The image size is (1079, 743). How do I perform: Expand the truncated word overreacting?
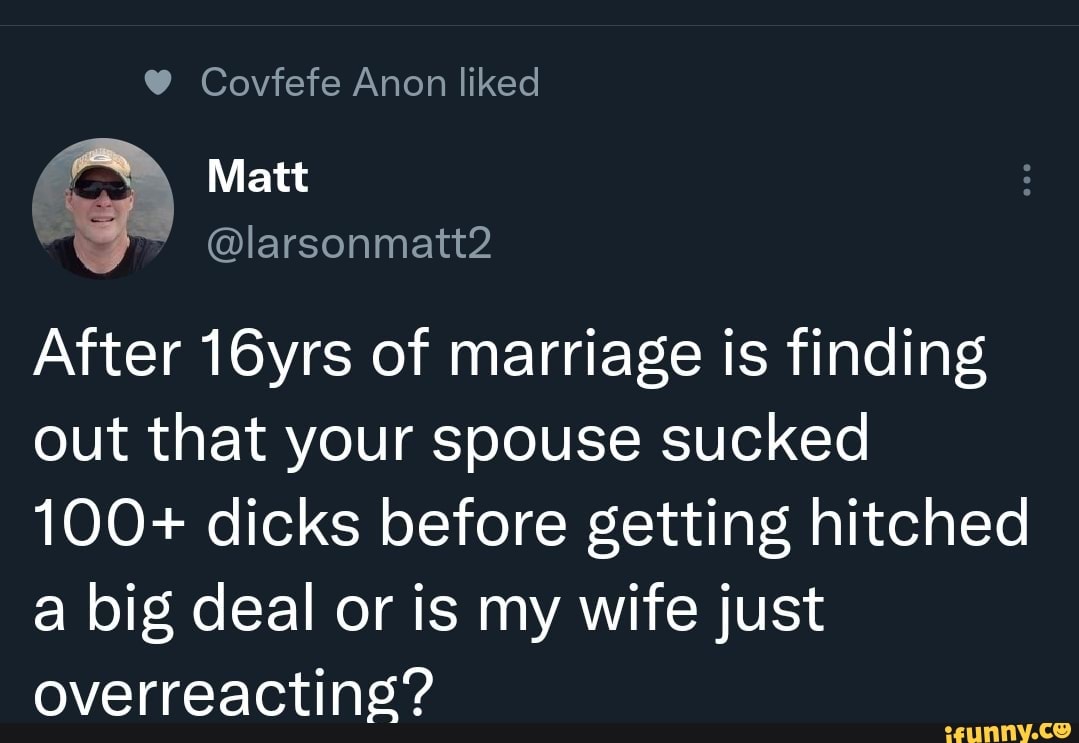point(230,690)
